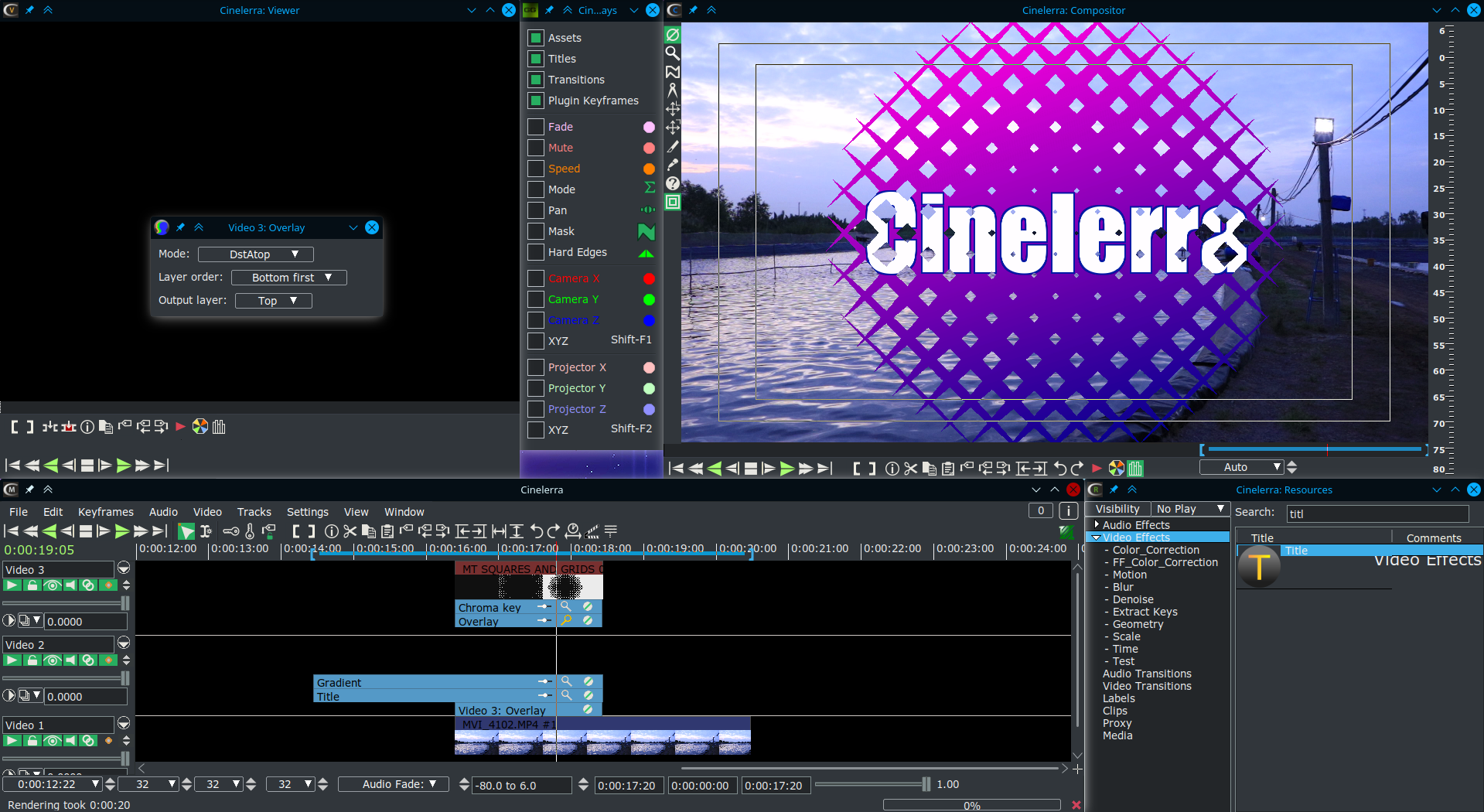Toggle safe regions tool in Compositor
Viewport: 1484px width, 812px height.
673,202
